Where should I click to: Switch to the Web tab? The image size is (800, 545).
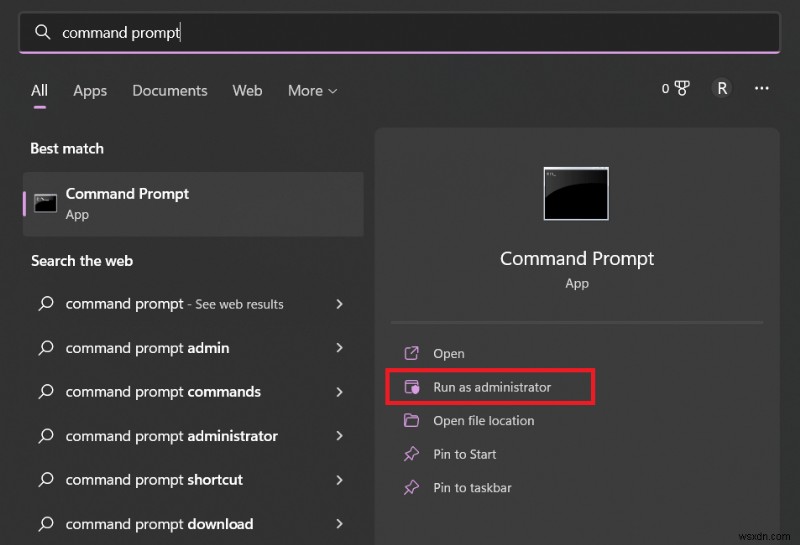(247, 90)
